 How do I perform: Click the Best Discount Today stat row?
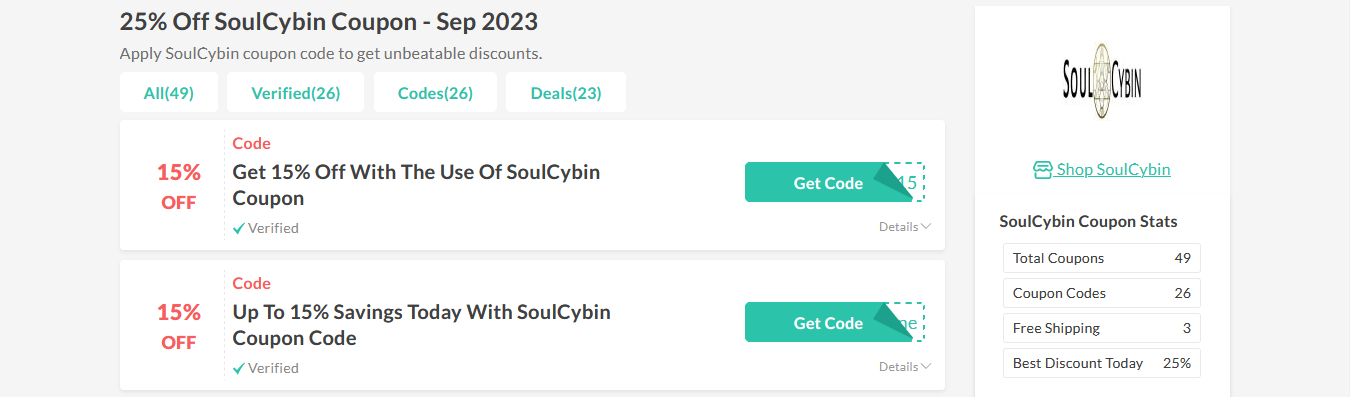click(x=1102, y=363)
